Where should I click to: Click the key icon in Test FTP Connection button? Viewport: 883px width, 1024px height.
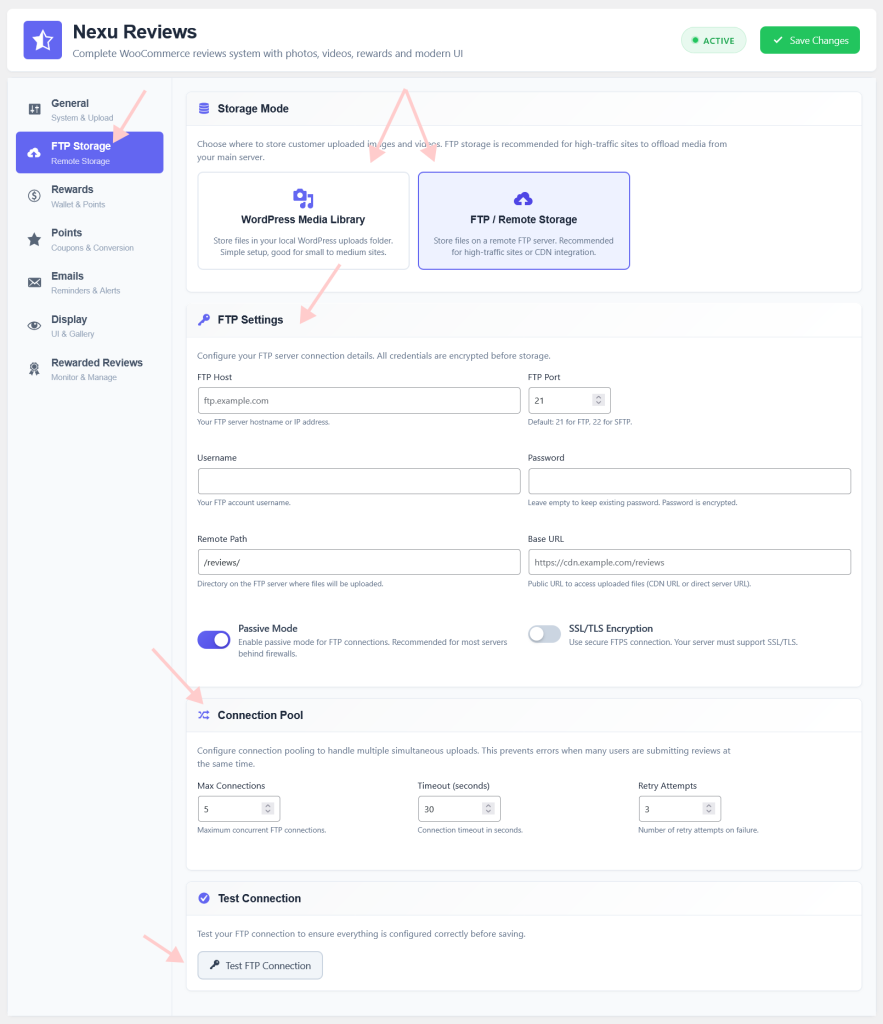pyautogui.click(x=214, y=965)
